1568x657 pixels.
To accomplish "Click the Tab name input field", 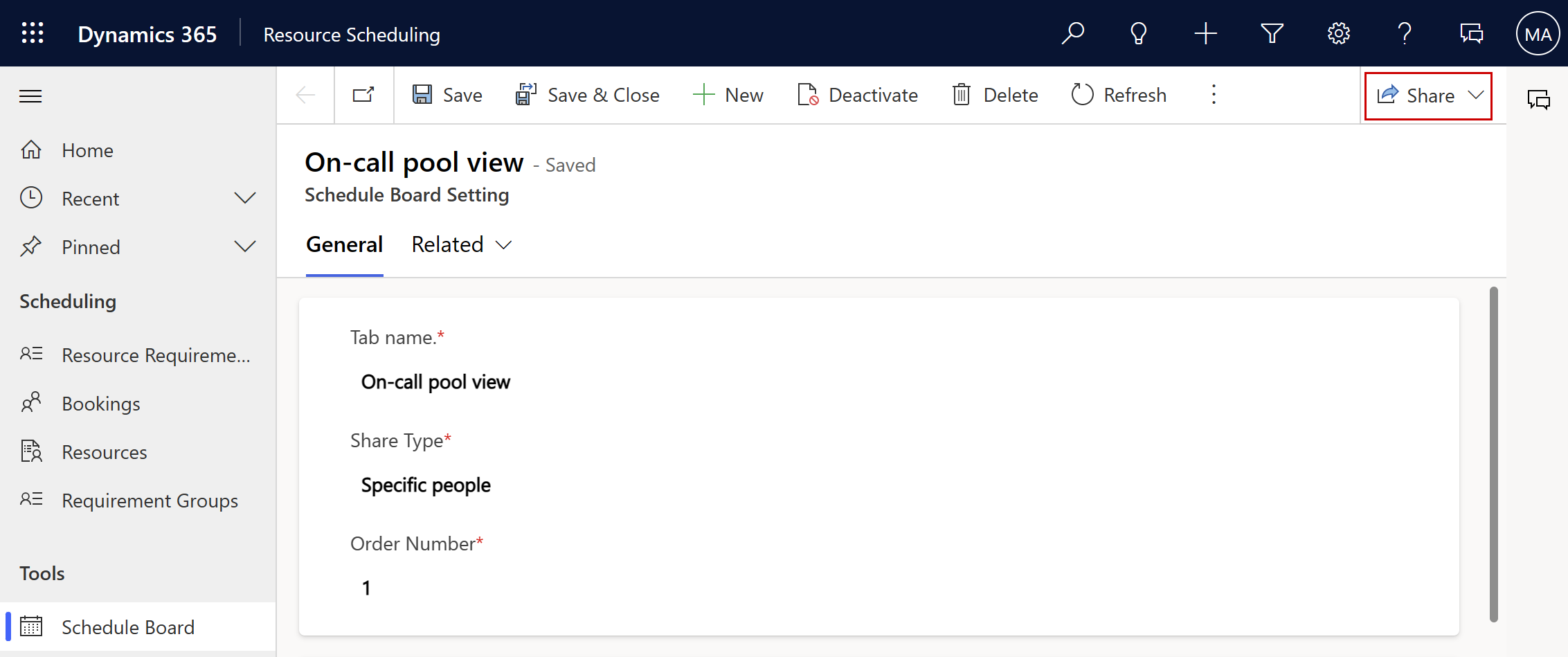I will (879, 382).
